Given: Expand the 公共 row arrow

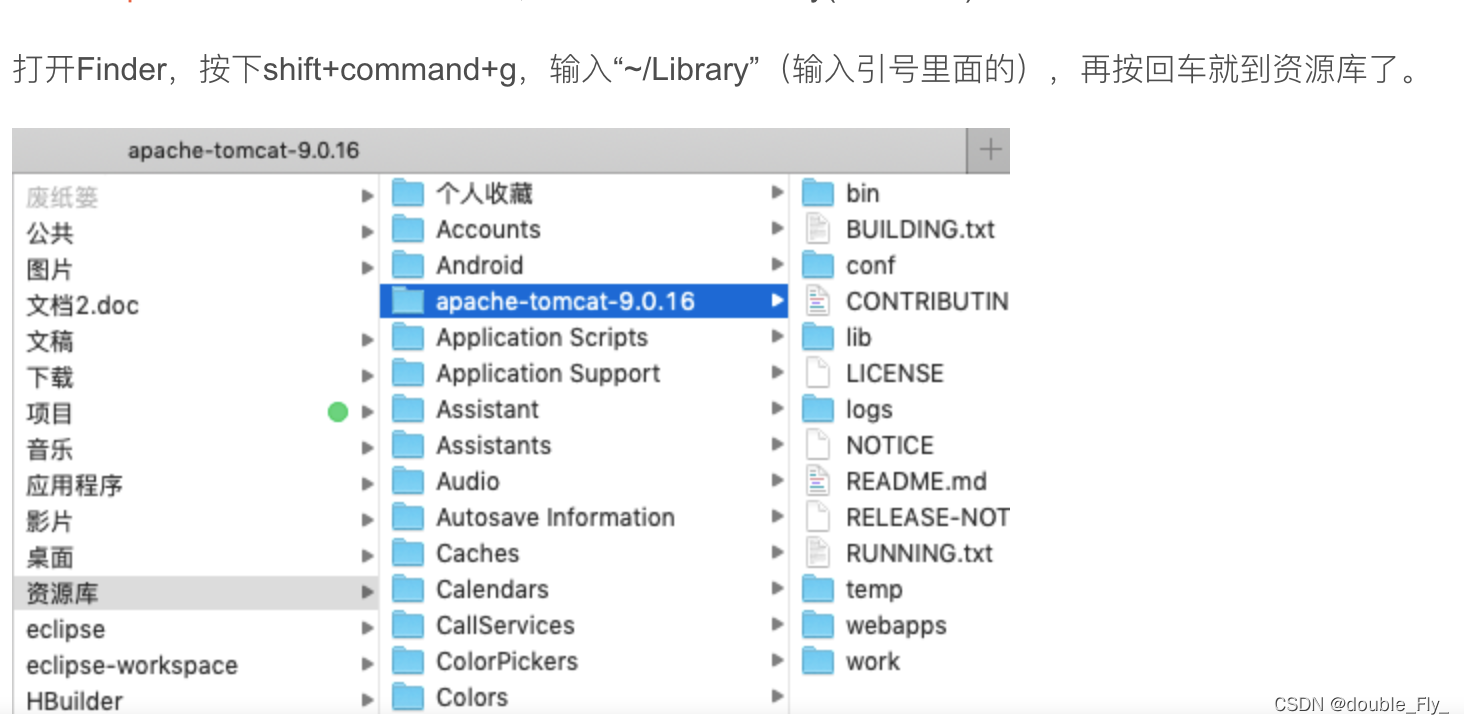Looking at the screenshot, I should [x=367, y=233].
